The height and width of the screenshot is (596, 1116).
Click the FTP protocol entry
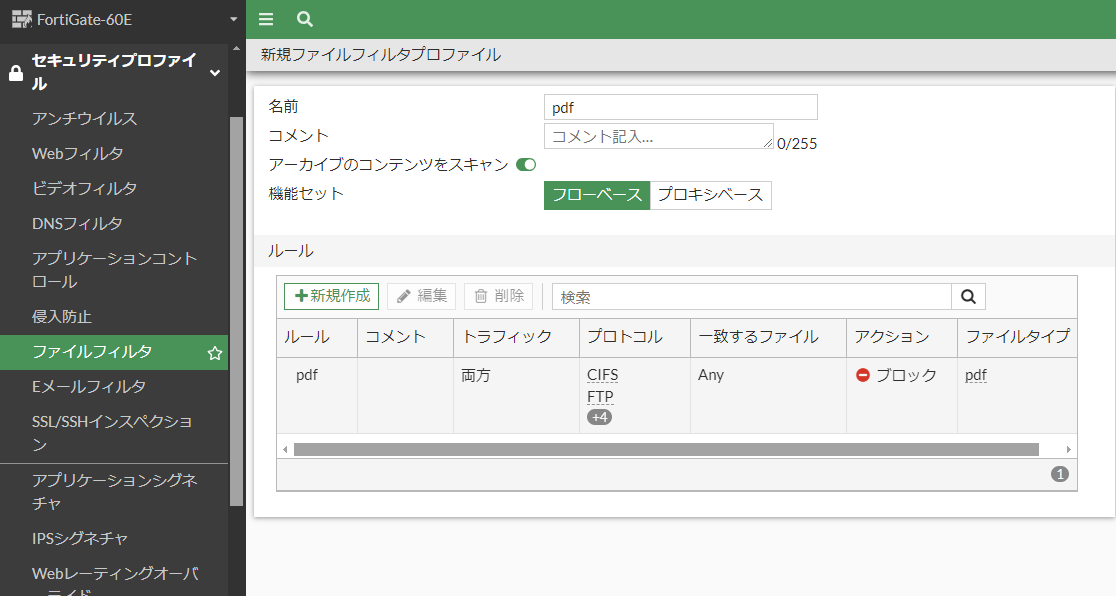600,397
